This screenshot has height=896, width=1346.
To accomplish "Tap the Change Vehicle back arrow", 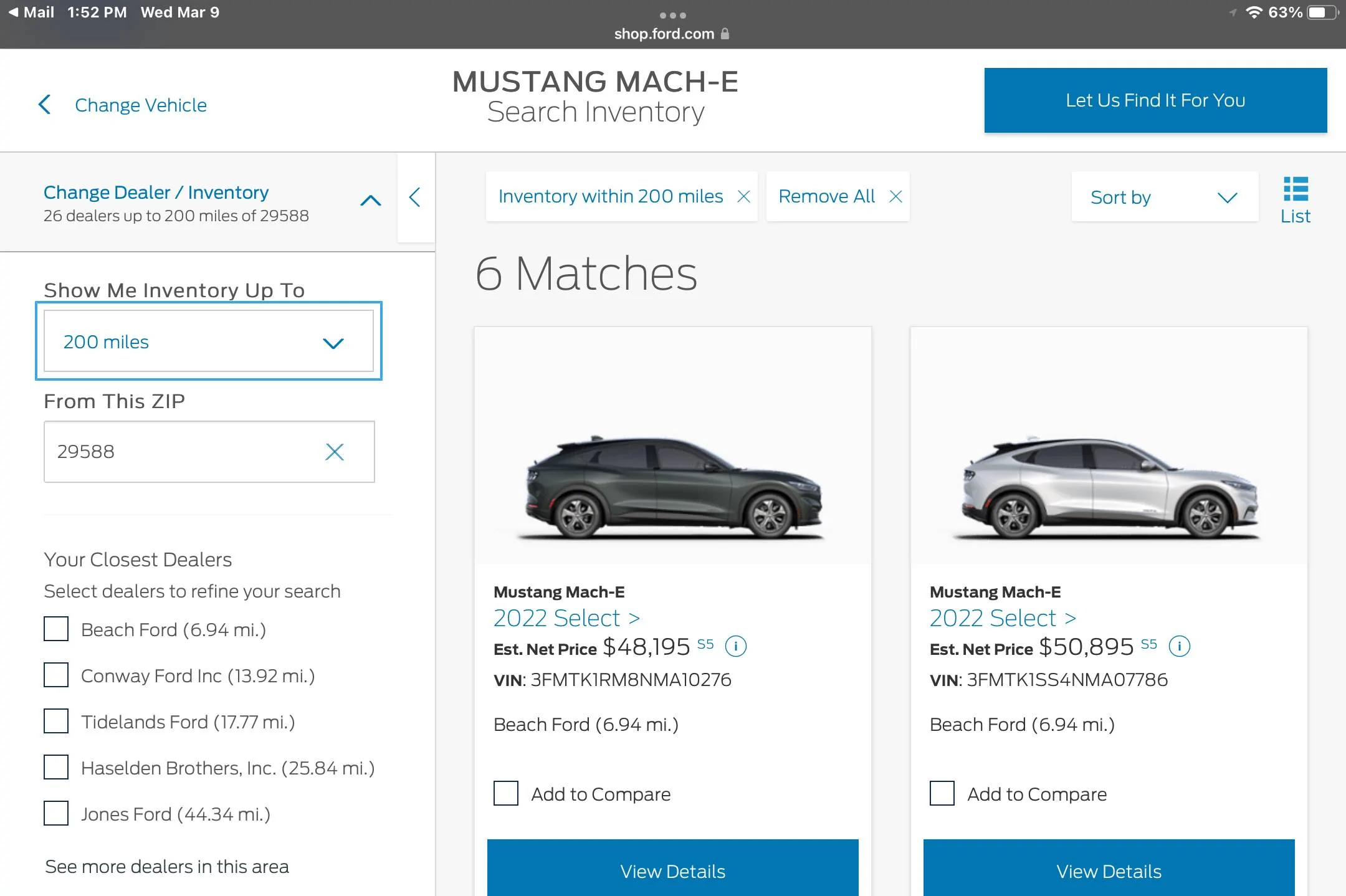I will [45, 105].
